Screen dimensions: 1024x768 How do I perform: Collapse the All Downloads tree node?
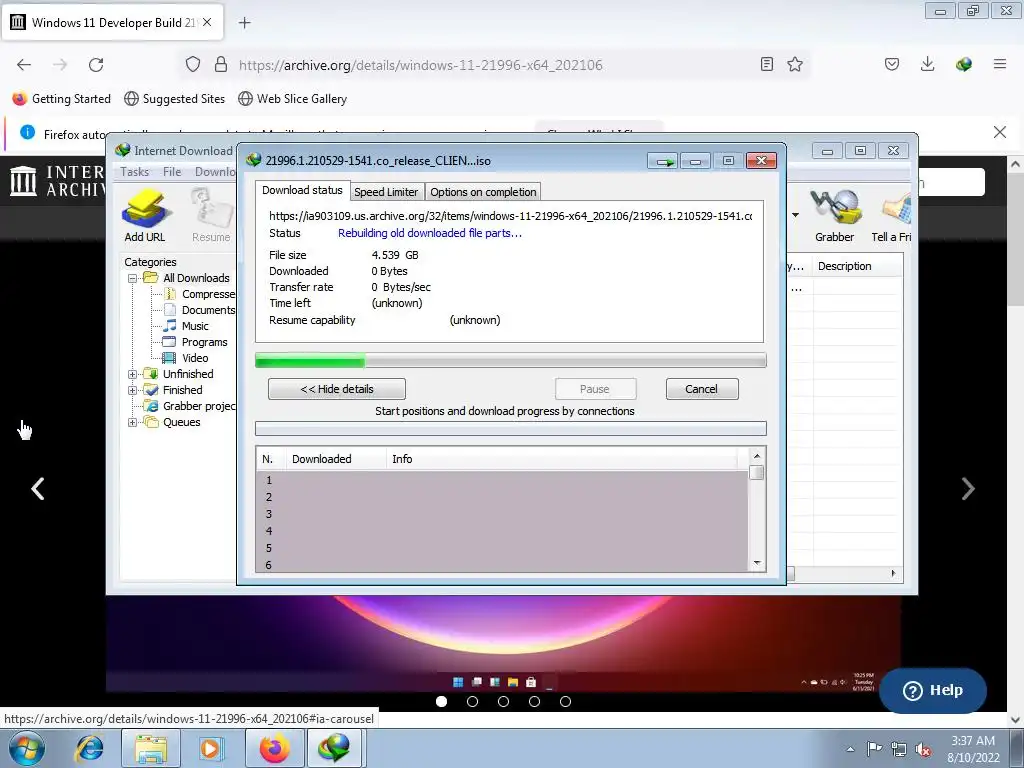tap(133, 278)
